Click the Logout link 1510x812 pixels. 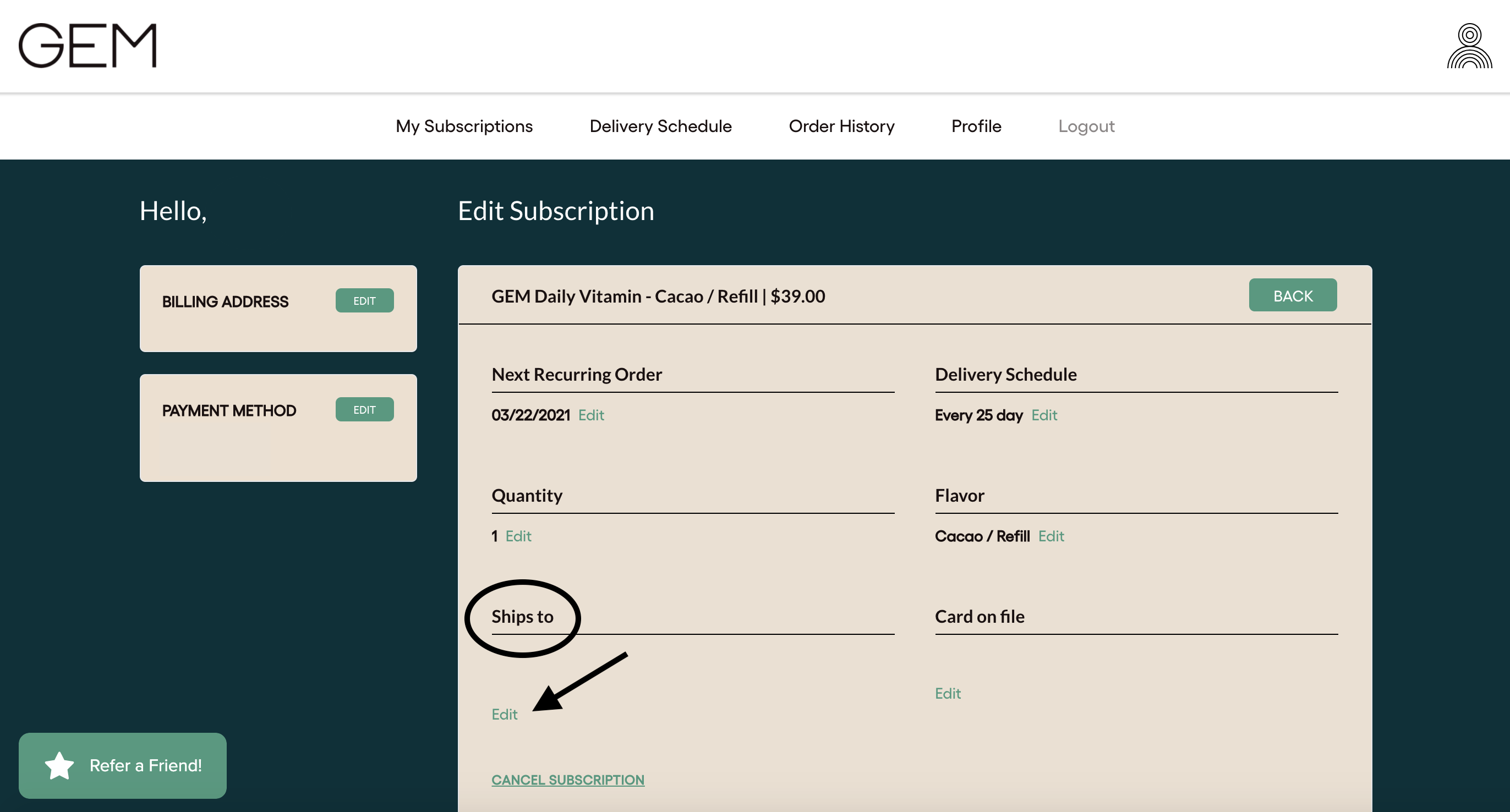pyautogui.click(x=1086, y=126)
